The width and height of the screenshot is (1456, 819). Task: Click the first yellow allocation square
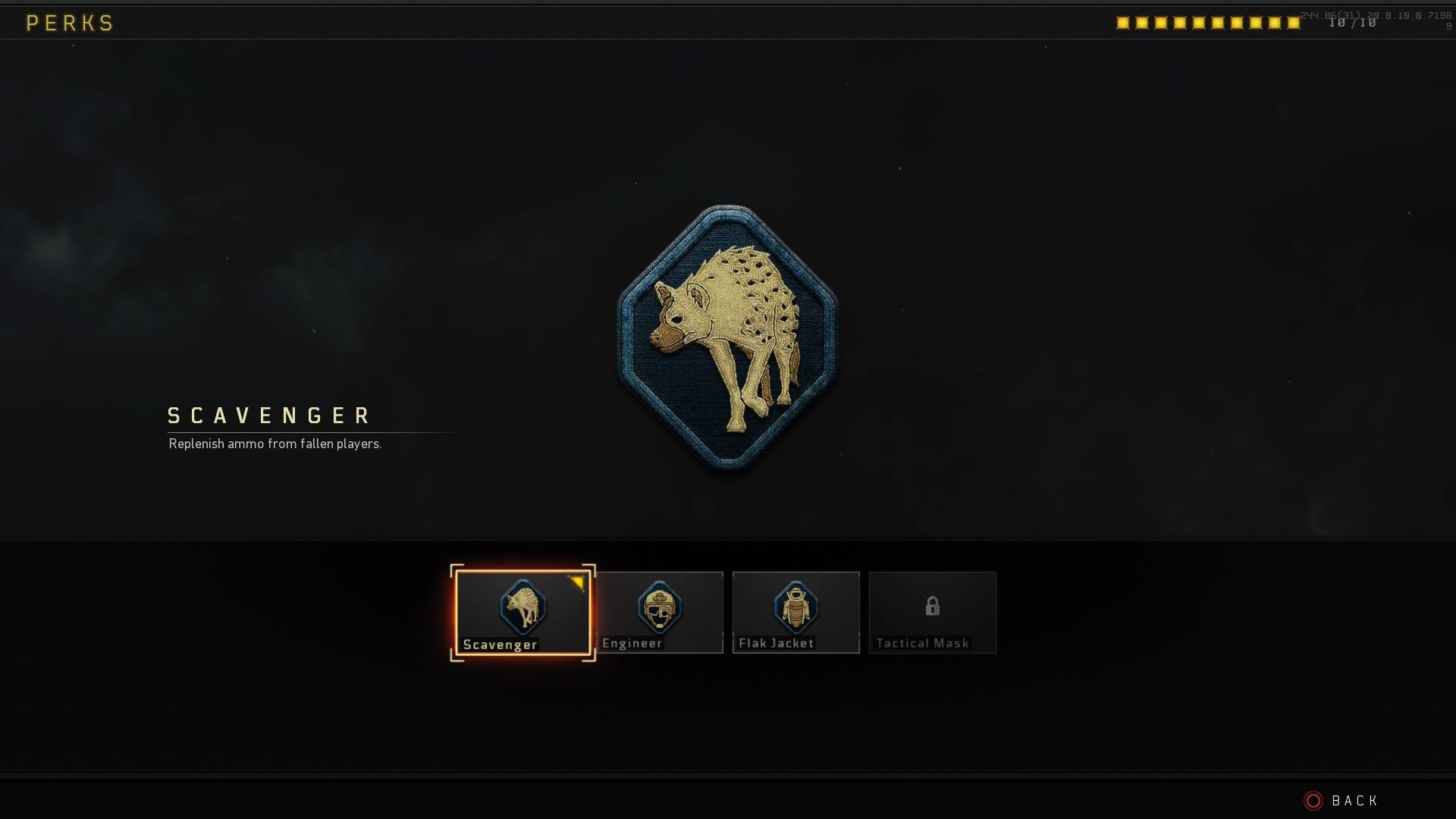(1123, 23)
